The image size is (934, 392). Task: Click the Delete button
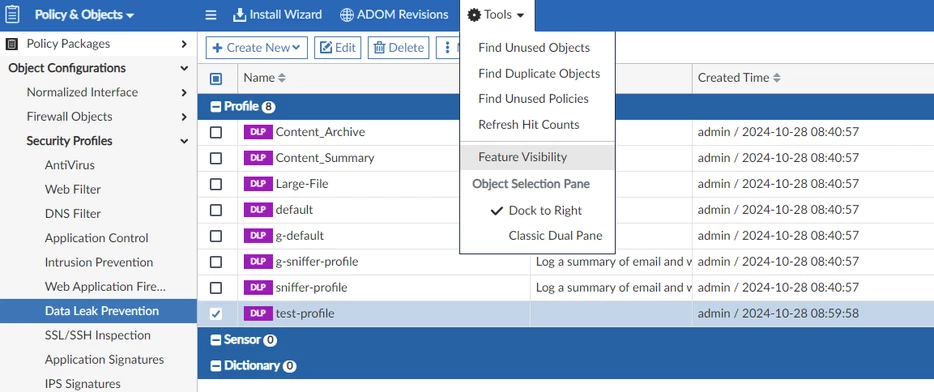[398, 48]
